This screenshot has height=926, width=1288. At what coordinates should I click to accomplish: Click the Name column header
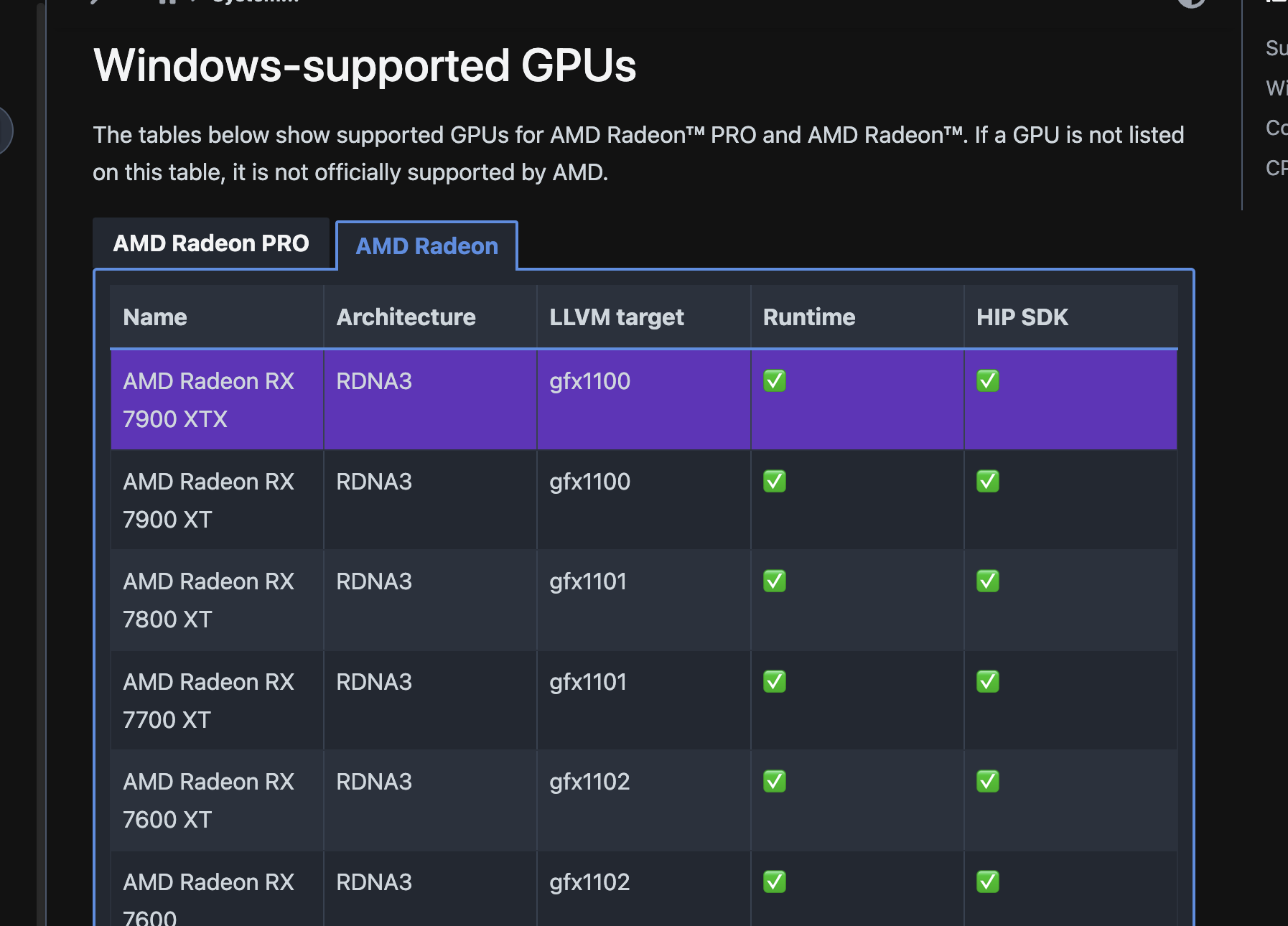pyautogui.click(x=155, y=317)
